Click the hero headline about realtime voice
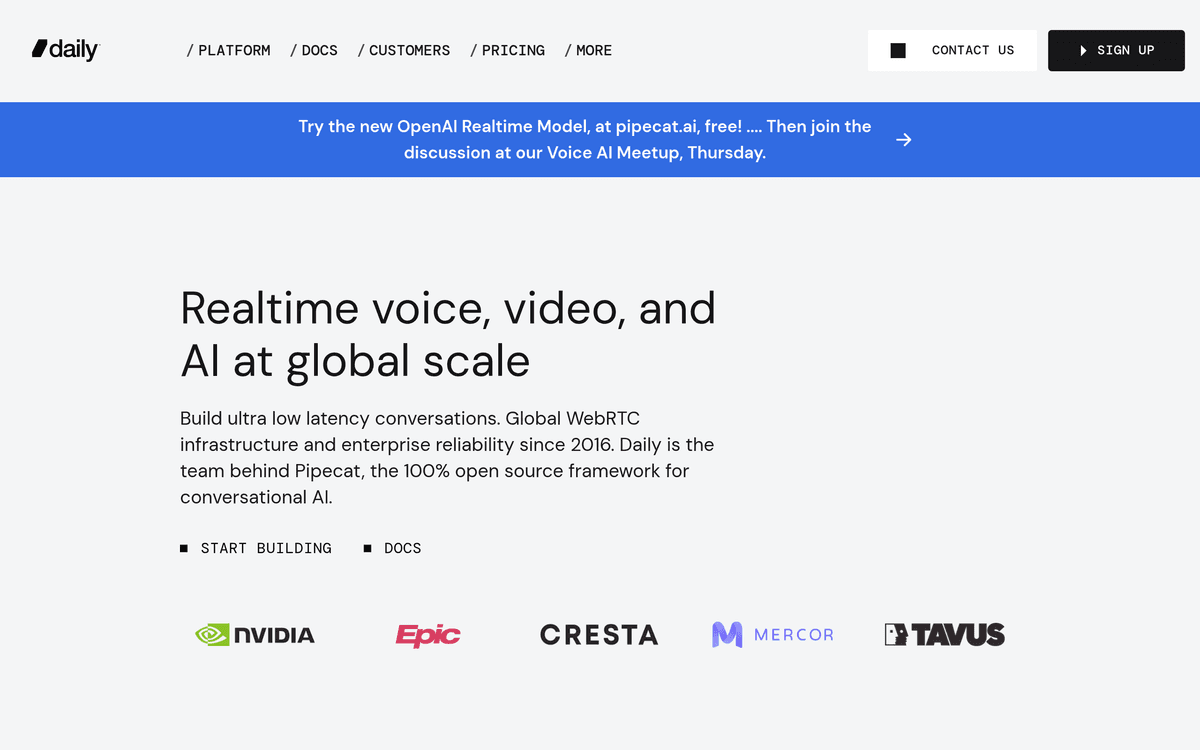 tap(448, 334)
